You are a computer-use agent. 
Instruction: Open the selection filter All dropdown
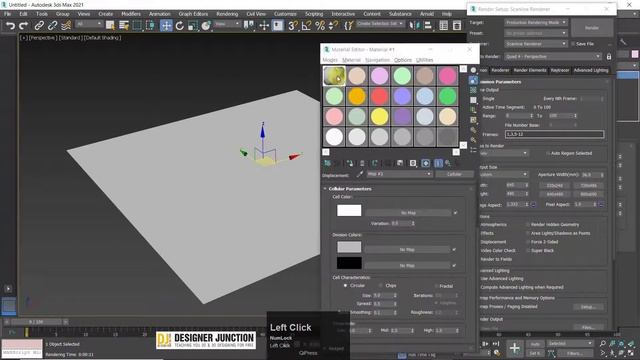click(x=89, y=24)
